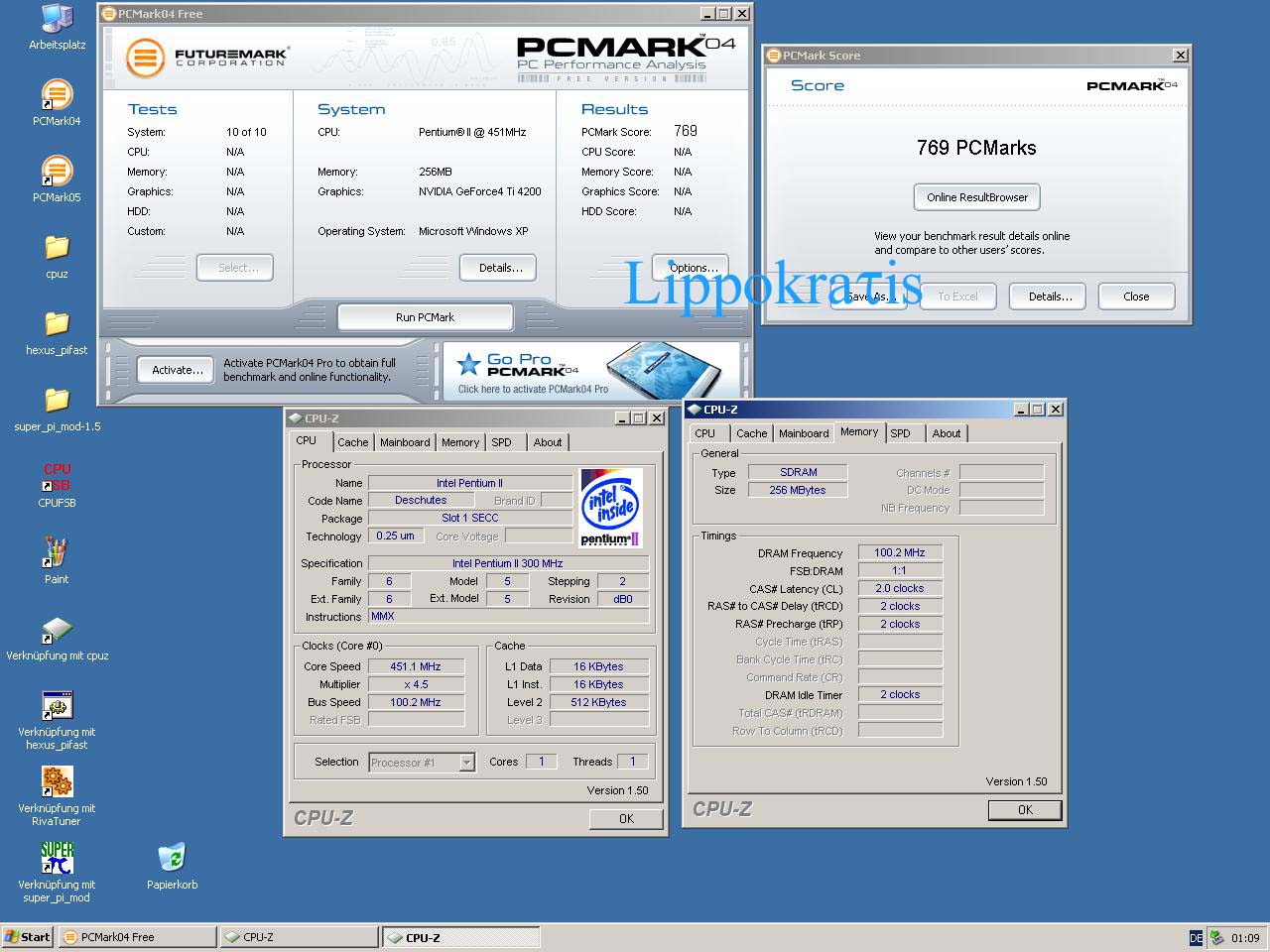This screenshot has height=952, width=1270.
Task: Click the Intel Inside Pentium II logo
Action: click(610, 508)
